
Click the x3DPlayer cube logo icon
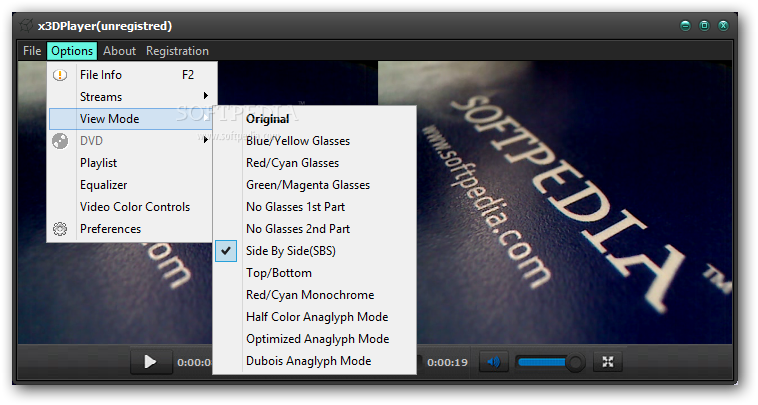point(27,25)
